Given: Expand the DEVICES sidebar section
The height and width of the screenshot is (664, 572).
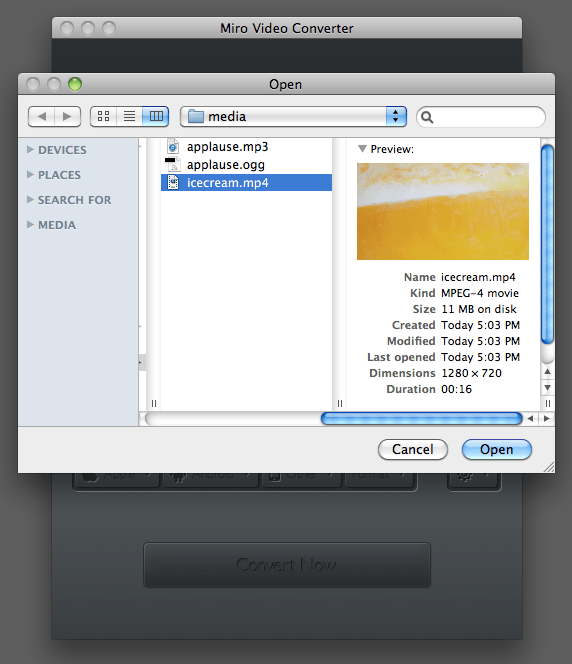Looking at the screenshot, I should coord(30,149).
